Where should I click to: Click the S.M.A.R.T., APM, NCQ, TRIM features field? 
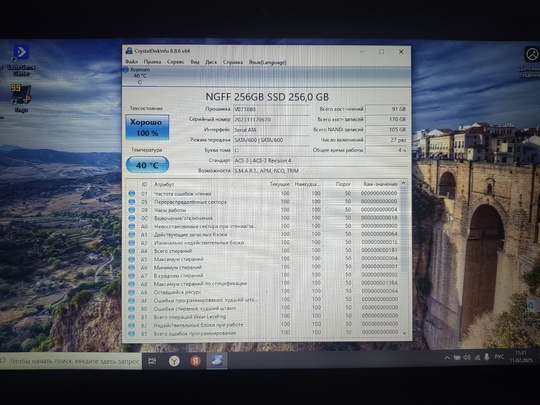(320, 171)
